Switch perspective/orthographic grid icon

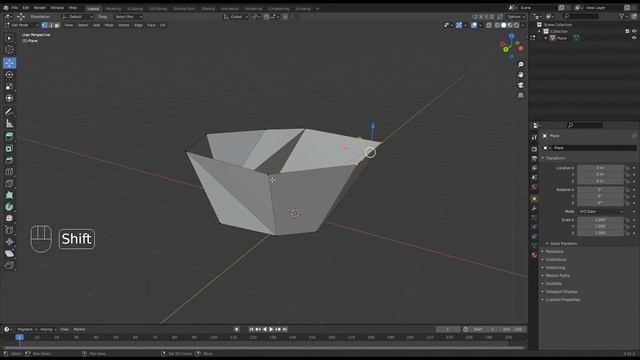tap(520, 95)
